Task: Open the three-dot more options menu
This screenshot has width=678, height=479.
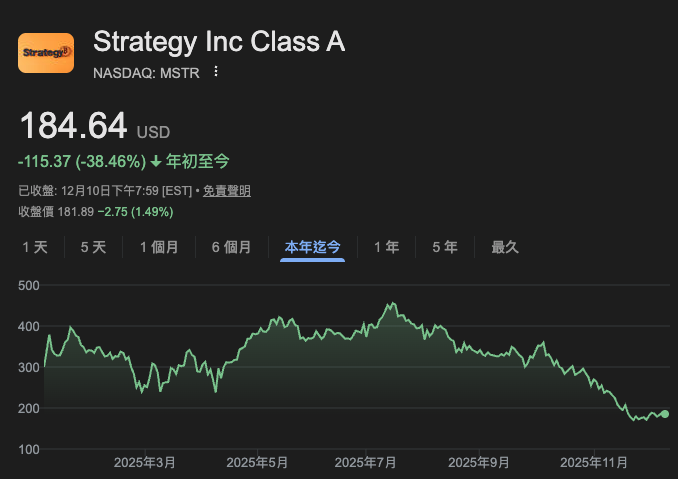Action: click(x=216, y=72)
